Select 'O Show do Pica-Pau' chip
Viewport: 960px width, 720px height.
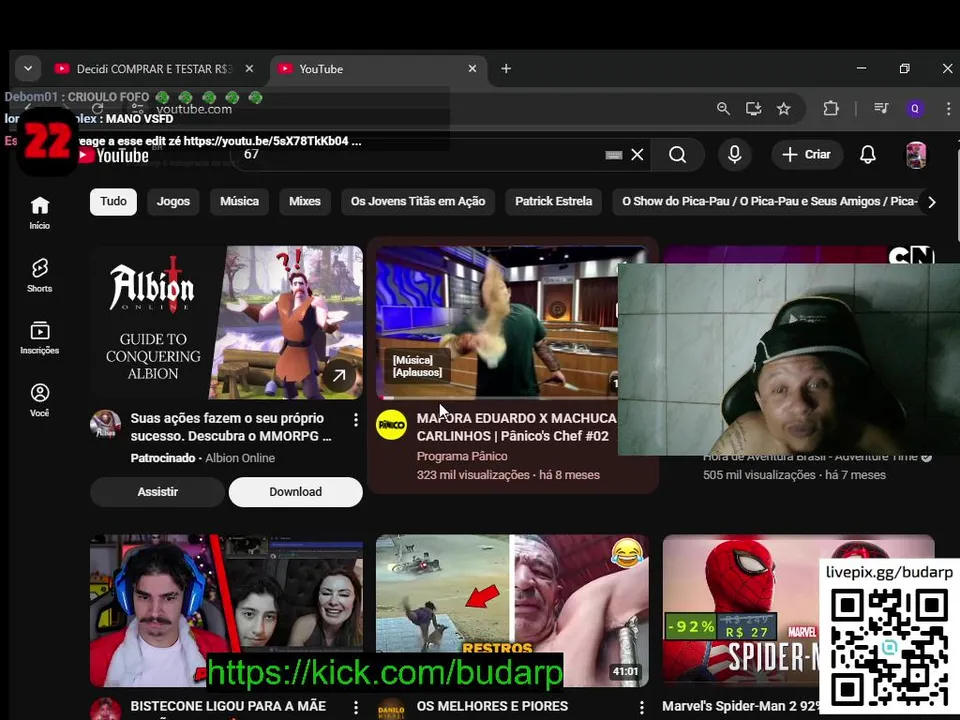click(x=770, y=201)
